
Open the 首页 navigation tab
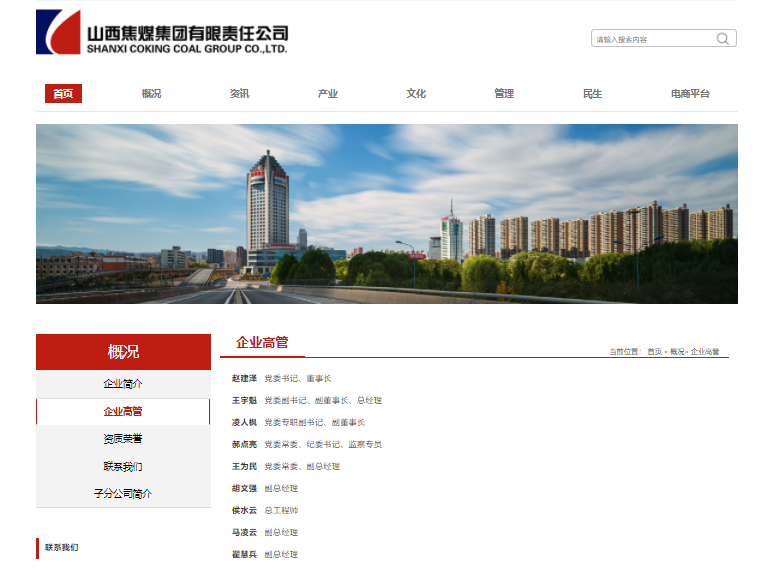63,94
